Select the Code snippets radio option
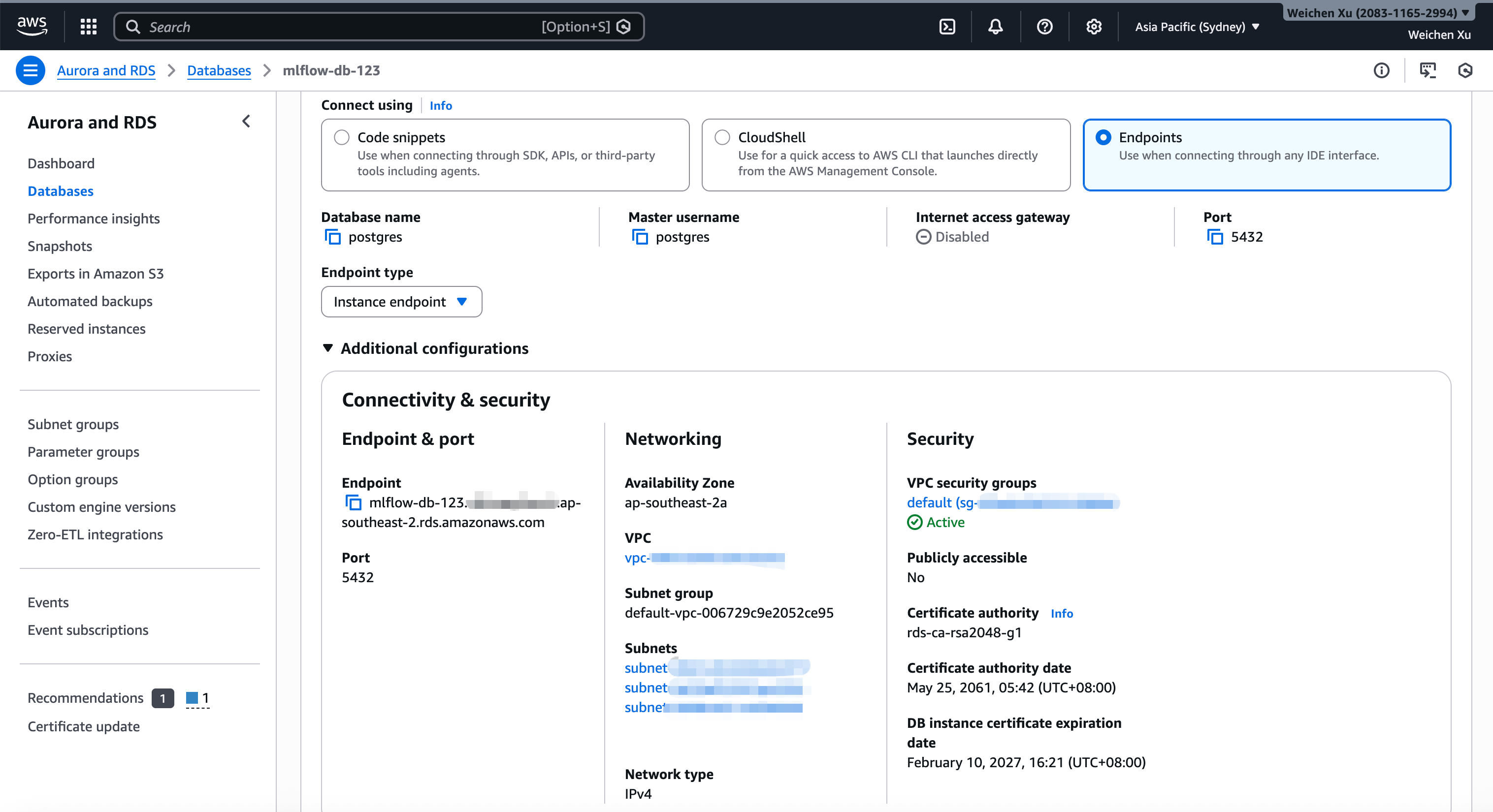The height and width of the screenshot is (812, 1493). [341, 137]
